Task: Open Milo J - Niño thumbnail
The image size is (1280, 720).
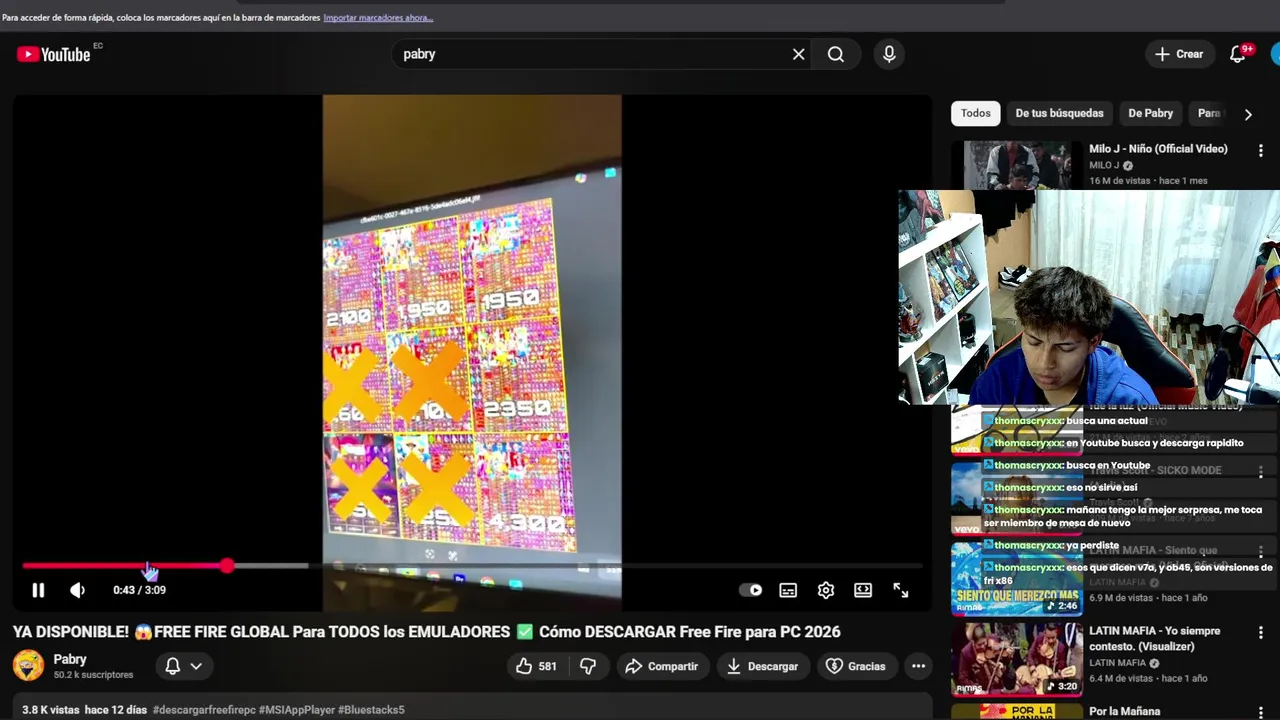Action: pyautogui.click(x=1017, y=165)
